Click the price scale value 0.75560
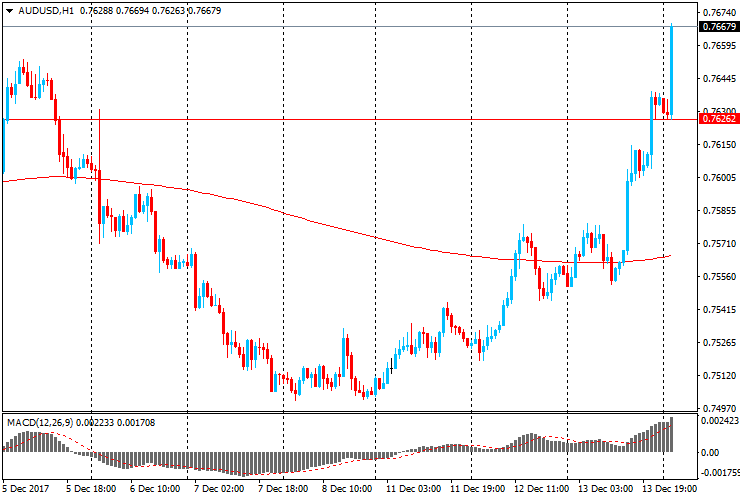Image resolution: width=740 pixels, height=500 pixels. click(x=719, y=277)
